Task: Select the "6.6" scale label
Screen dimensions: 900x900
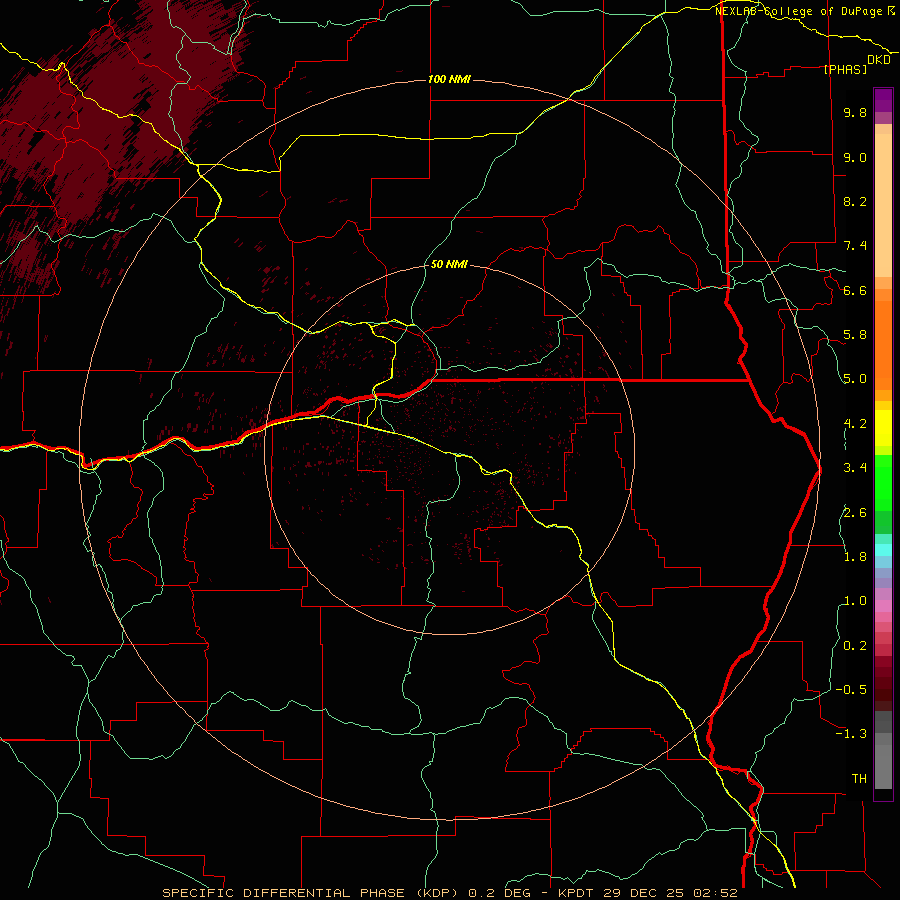Action: coord(855,290)
